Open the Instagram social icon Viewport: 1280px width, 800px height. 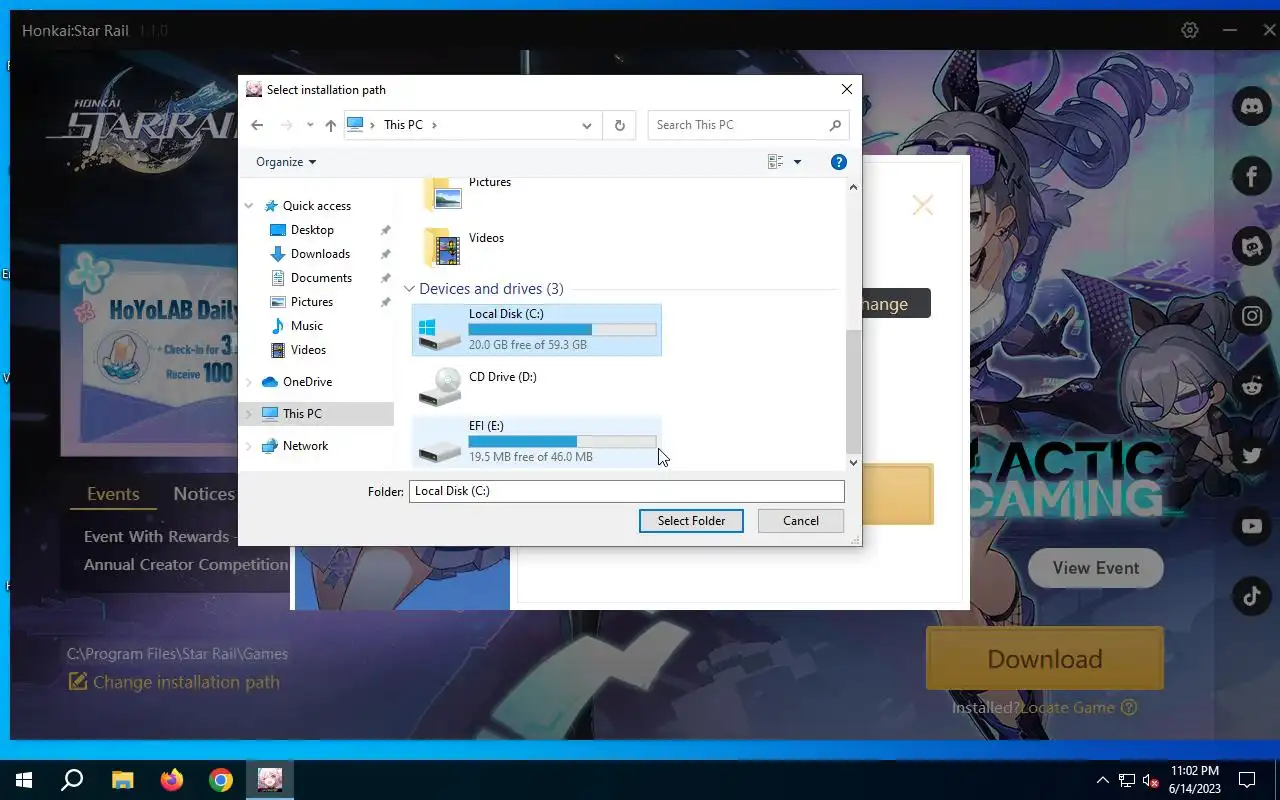1252,316
